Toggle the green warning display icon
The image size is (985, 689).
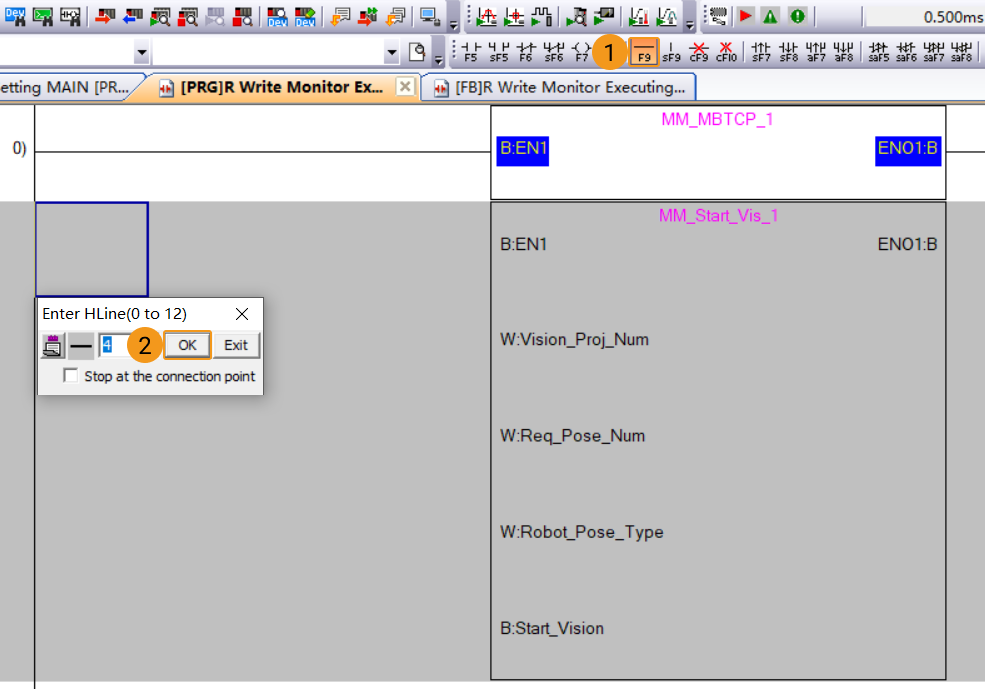click(x=768, y=14)
